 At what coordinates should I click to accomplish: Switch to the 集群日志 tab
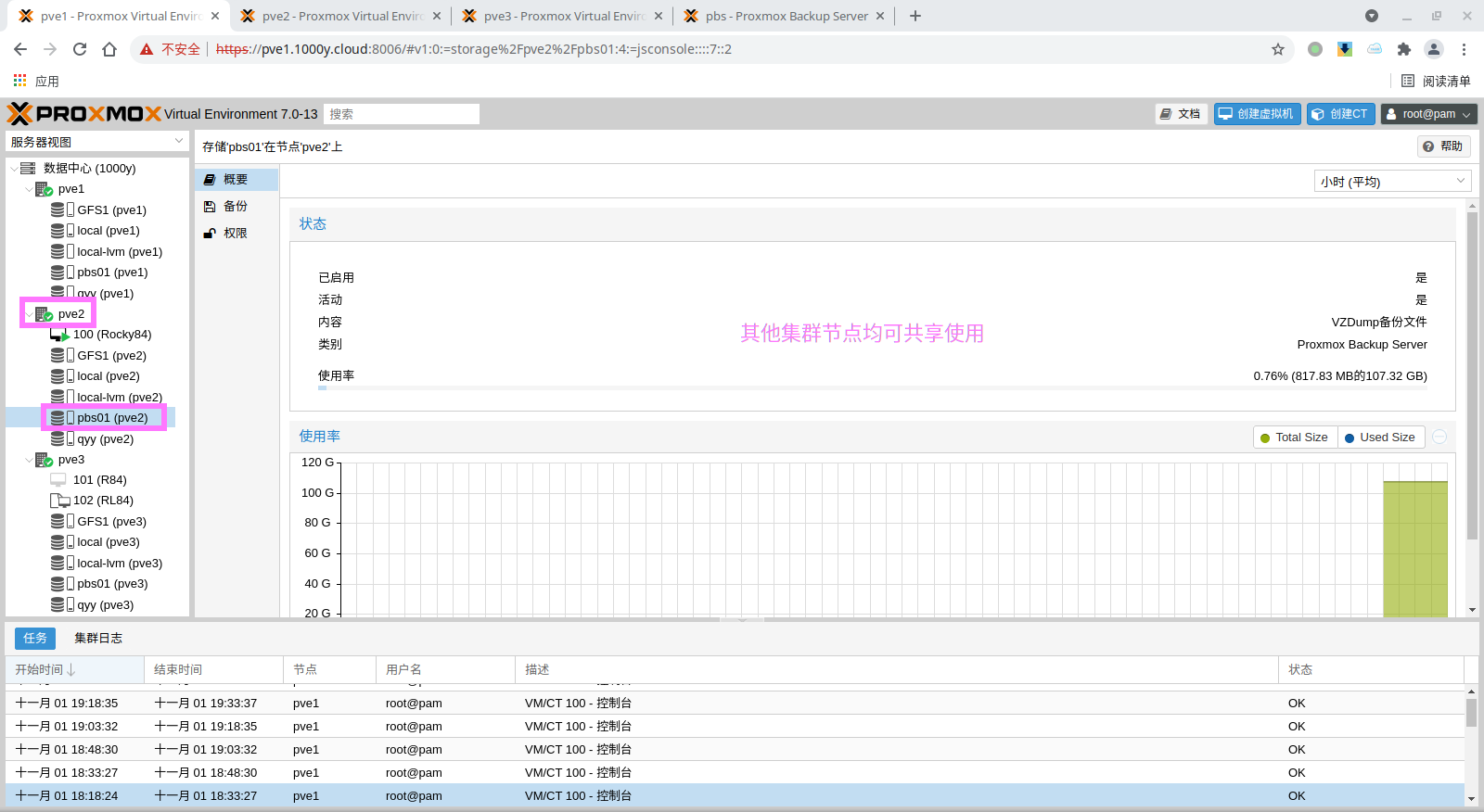coord(98,638)
